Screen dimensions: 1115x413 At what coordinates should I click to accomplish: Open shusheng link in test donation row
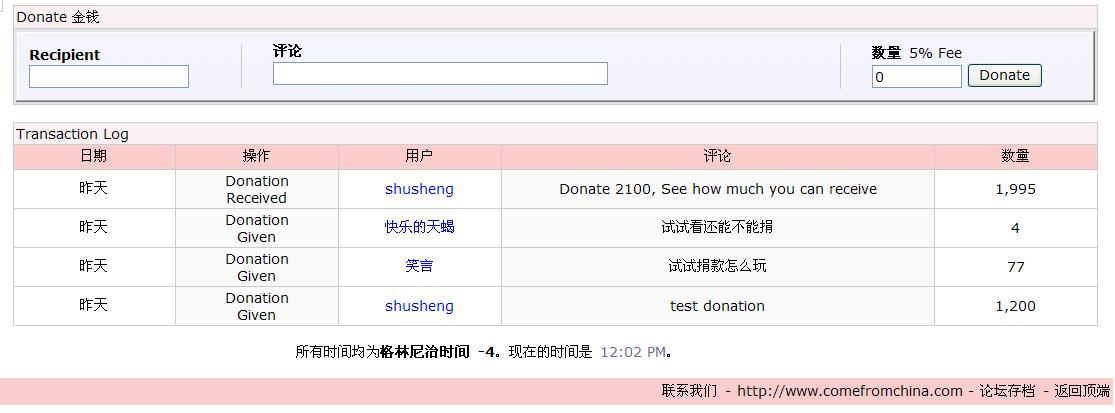pos(419,306)
